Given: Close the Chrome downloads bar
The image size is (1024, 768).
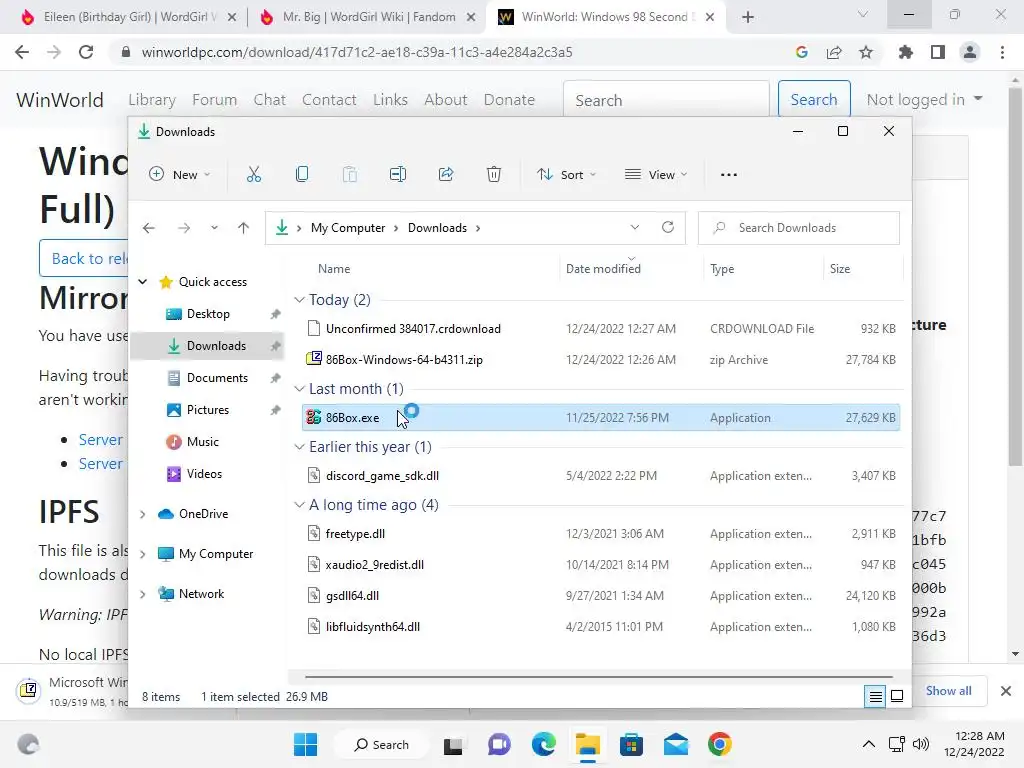Looking at the screenshot, I should click(x=1006, y=691).
